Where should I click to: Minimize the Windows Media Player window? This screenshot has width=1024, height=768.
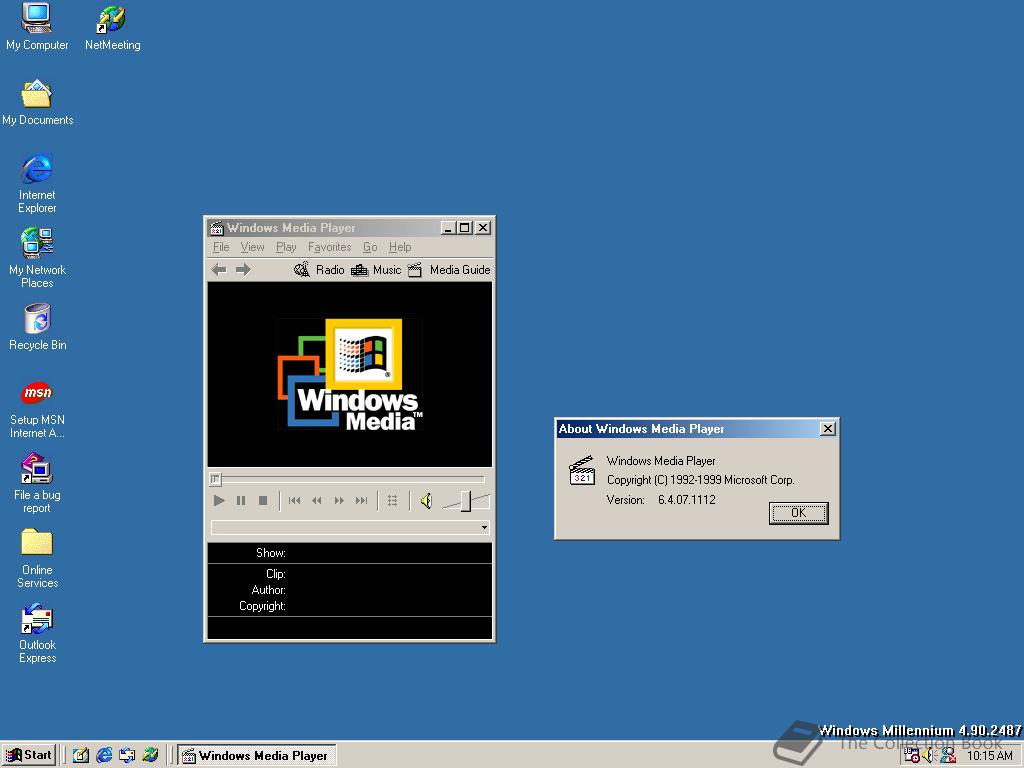coord(448,227)
